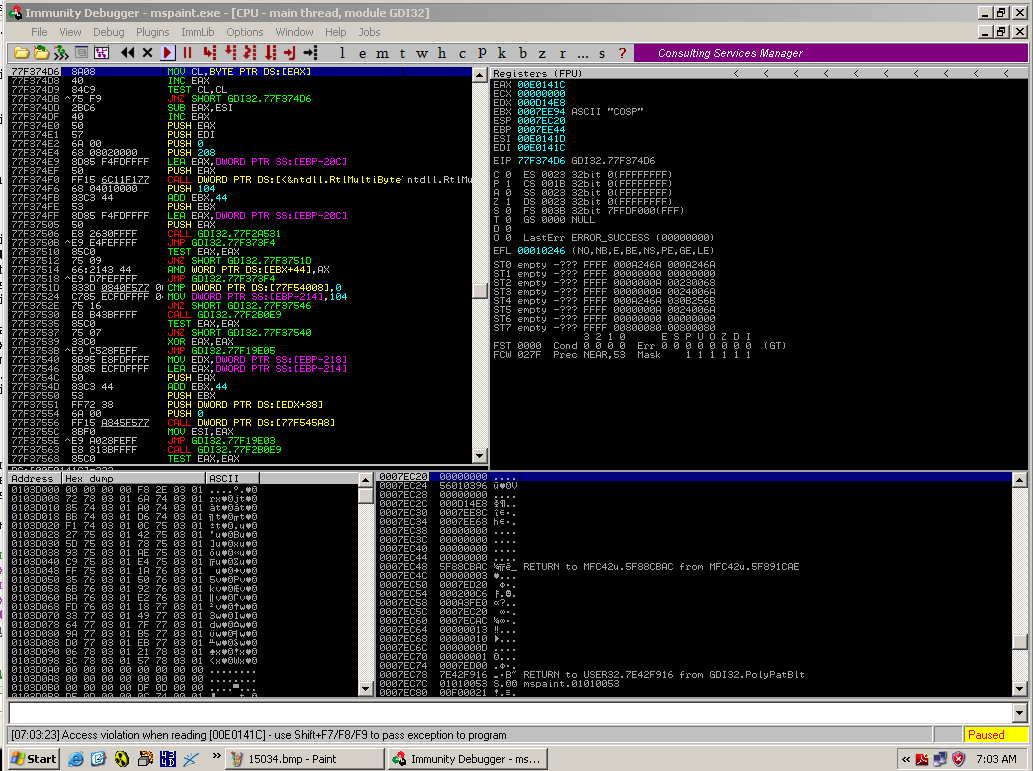This screenshot has height=771, width=1033.
Task: Open the Options menu
Action: [244, 32]
